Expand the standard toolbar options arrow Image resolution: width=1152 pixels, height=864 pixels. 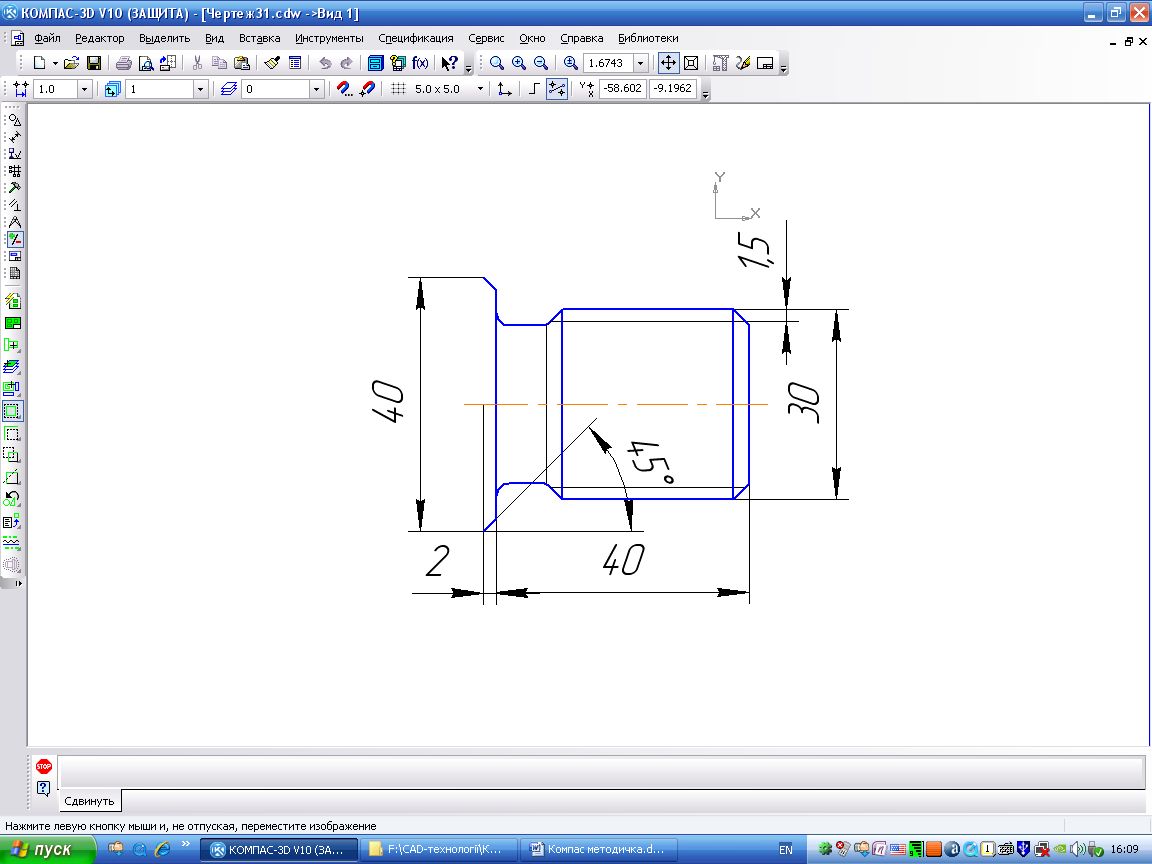tap(469, 68)
